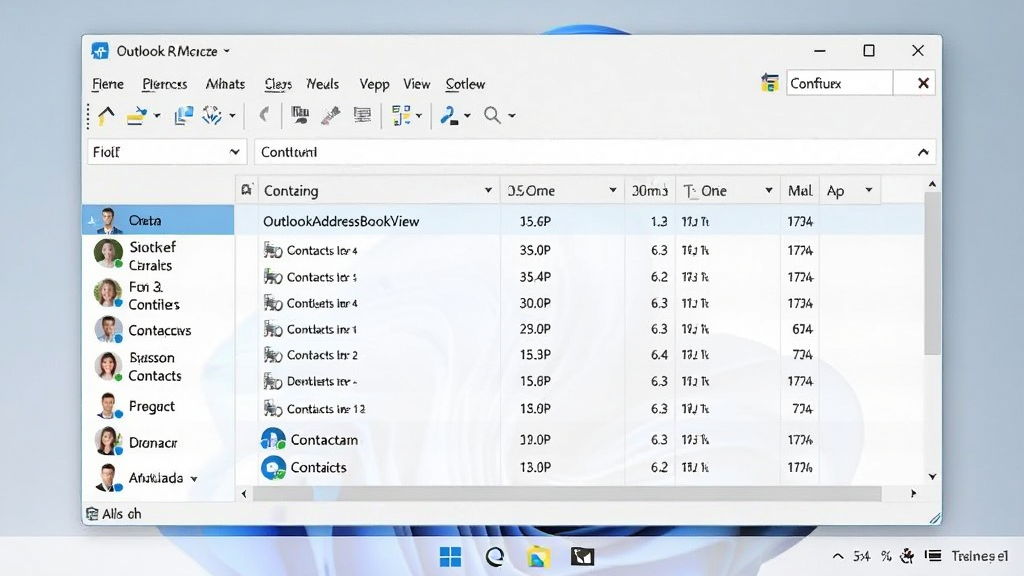
Task: Open the Mlnats menu
Action: click(x=225, y=84)
